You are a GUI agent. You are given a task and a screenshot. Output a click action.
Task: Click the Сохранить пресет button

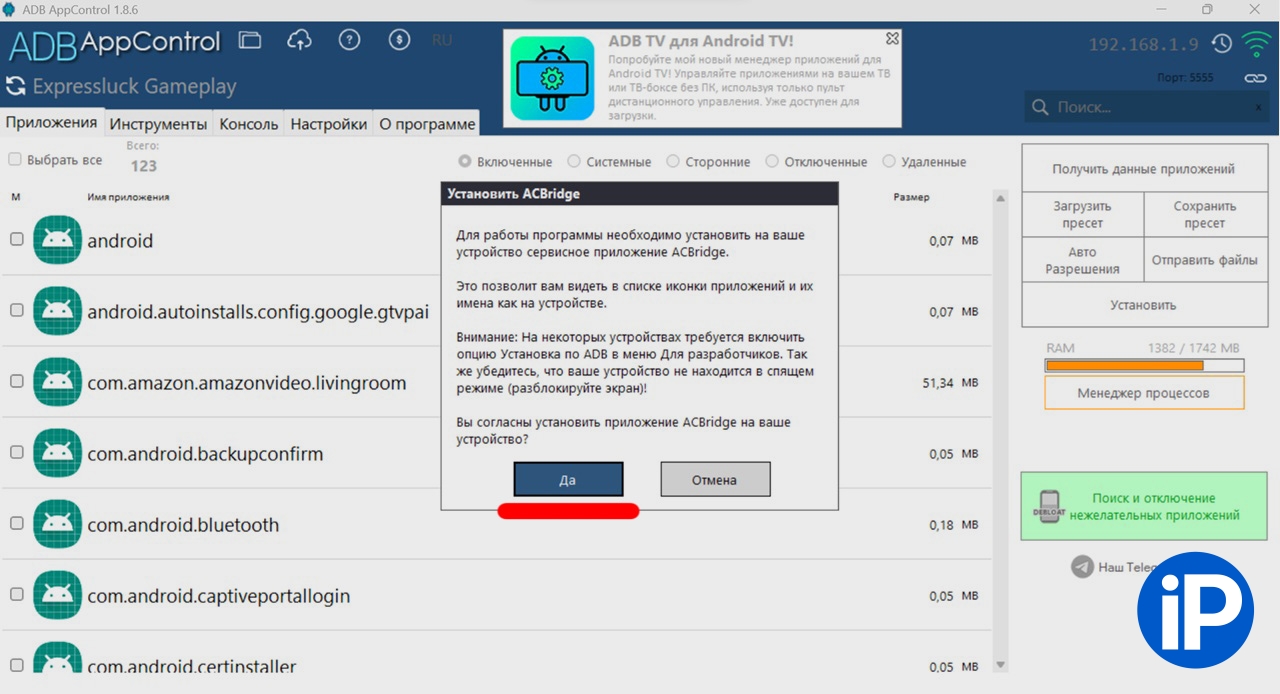pos(1205,214)
